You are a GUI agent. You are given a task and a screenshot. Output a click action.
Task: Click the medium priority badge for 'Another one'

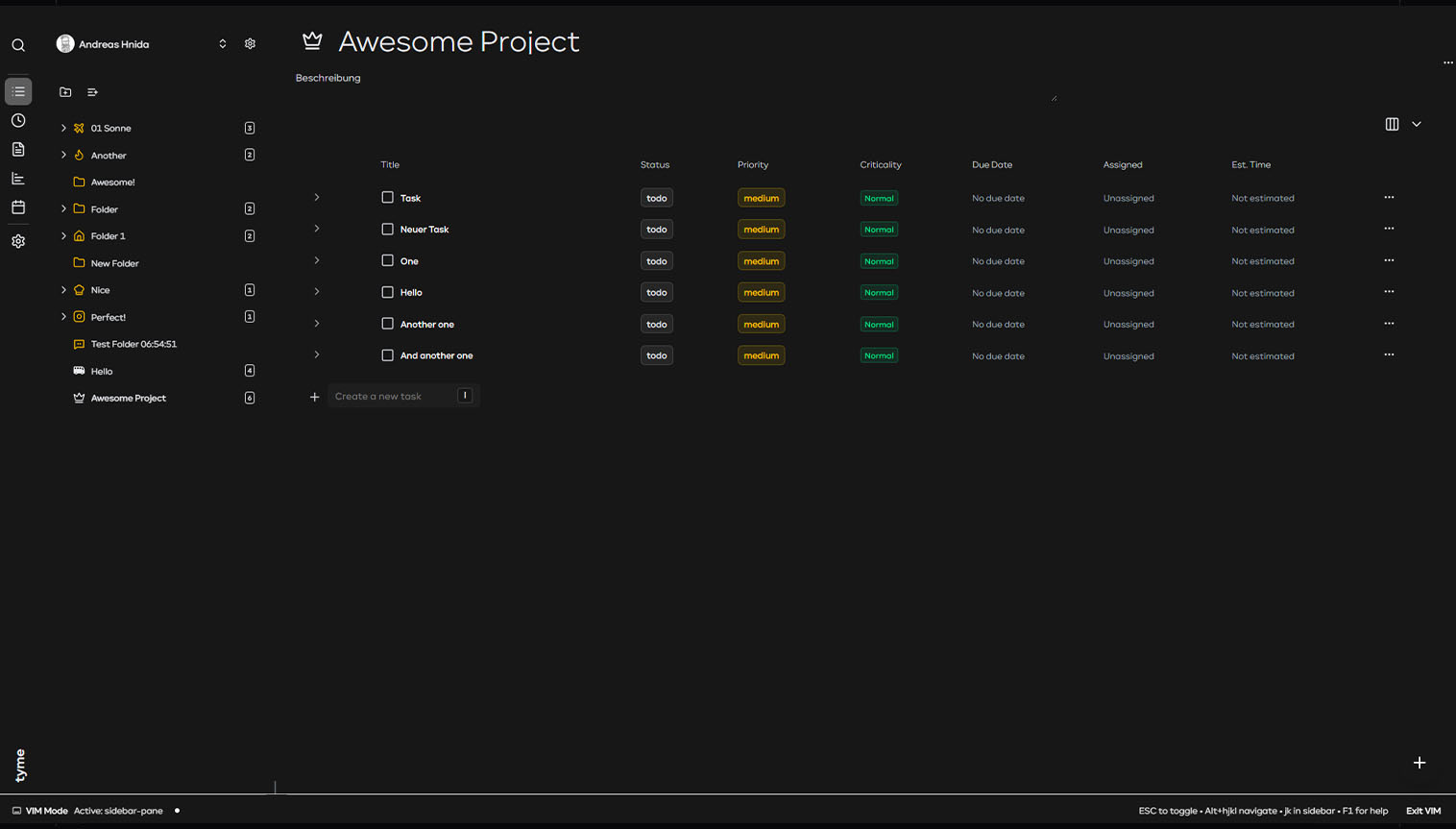coord(761,325)
